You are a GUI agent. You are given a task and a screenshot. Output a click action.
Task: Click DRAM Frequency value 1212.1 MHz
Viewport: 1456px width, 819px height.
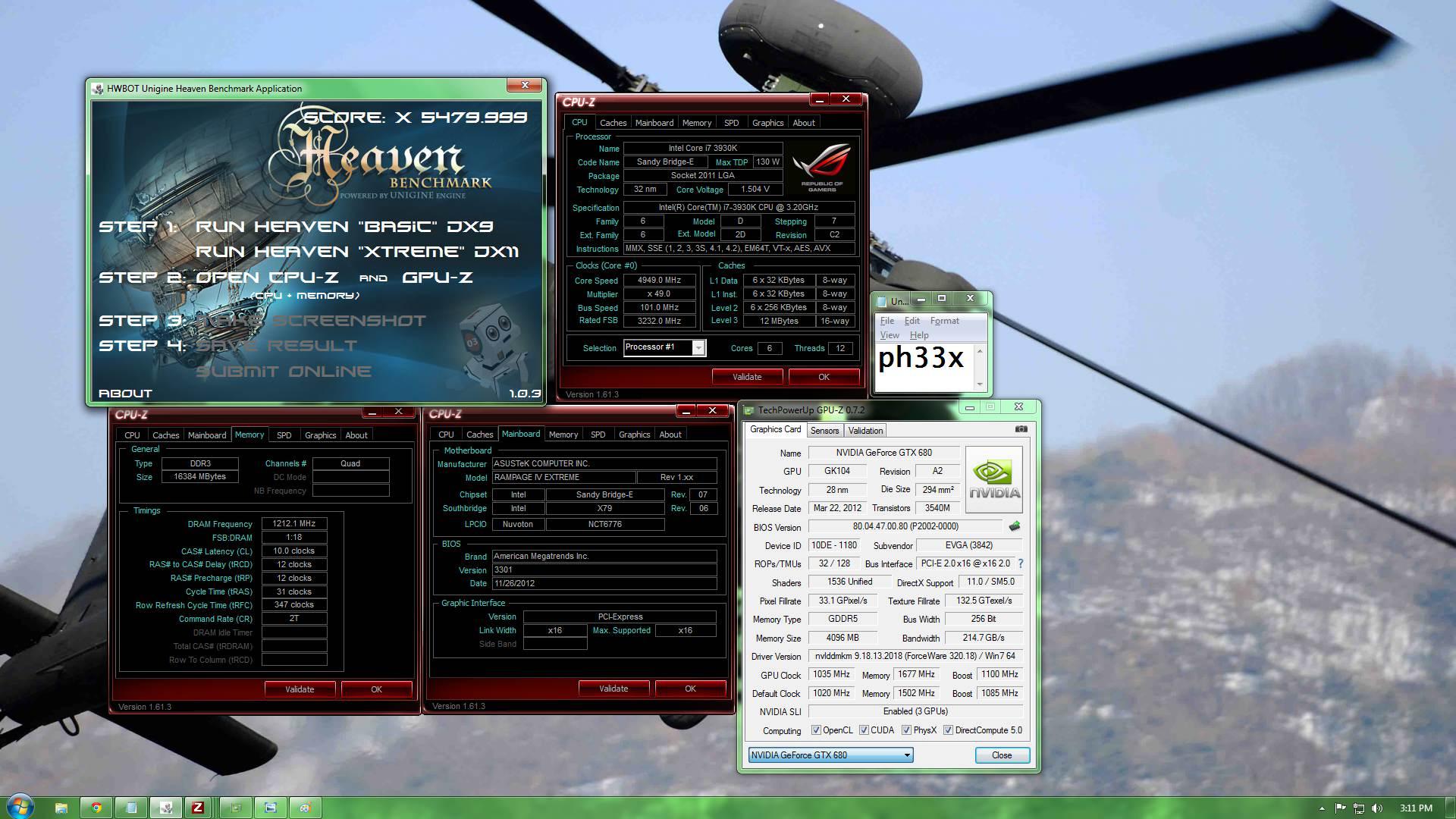tap(294, 523)
